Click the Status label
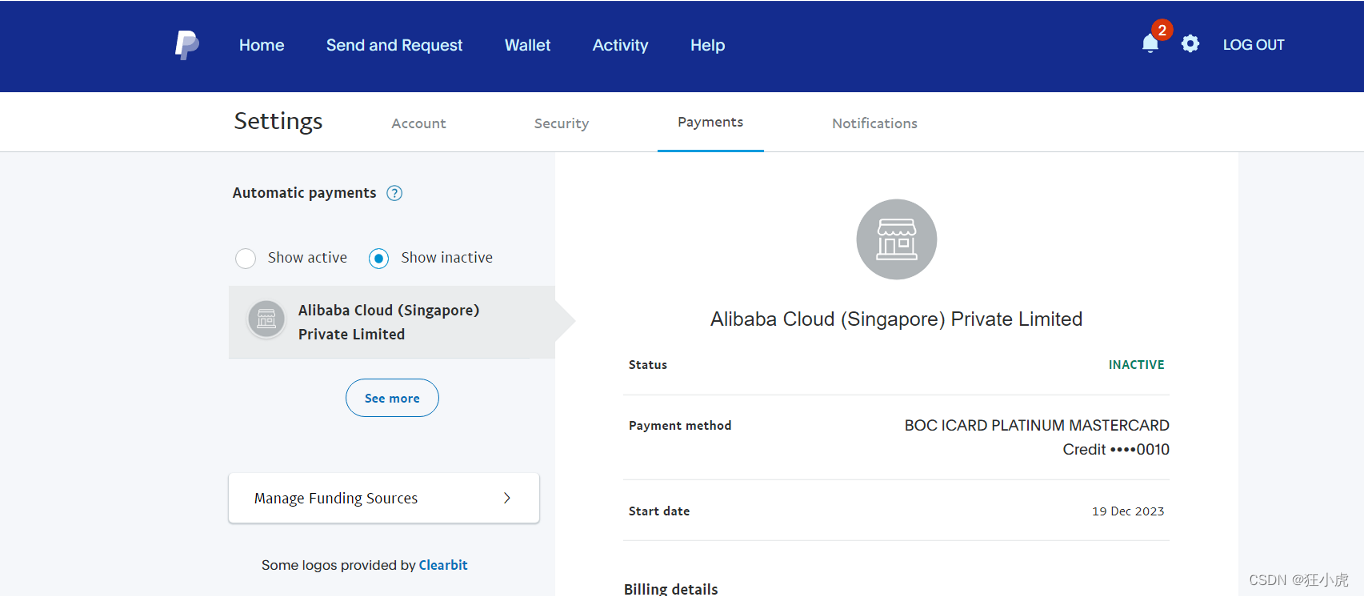This screenshot has width=1364, height=596. click(648, 365)
